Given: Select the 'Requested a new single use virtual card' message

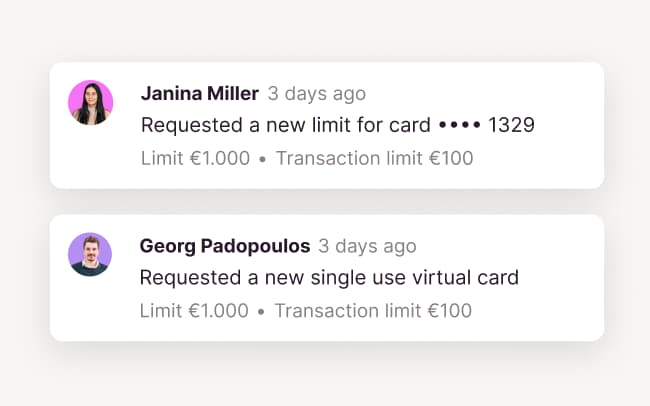Looking at the screenshot, I should [x=329, y=277].
